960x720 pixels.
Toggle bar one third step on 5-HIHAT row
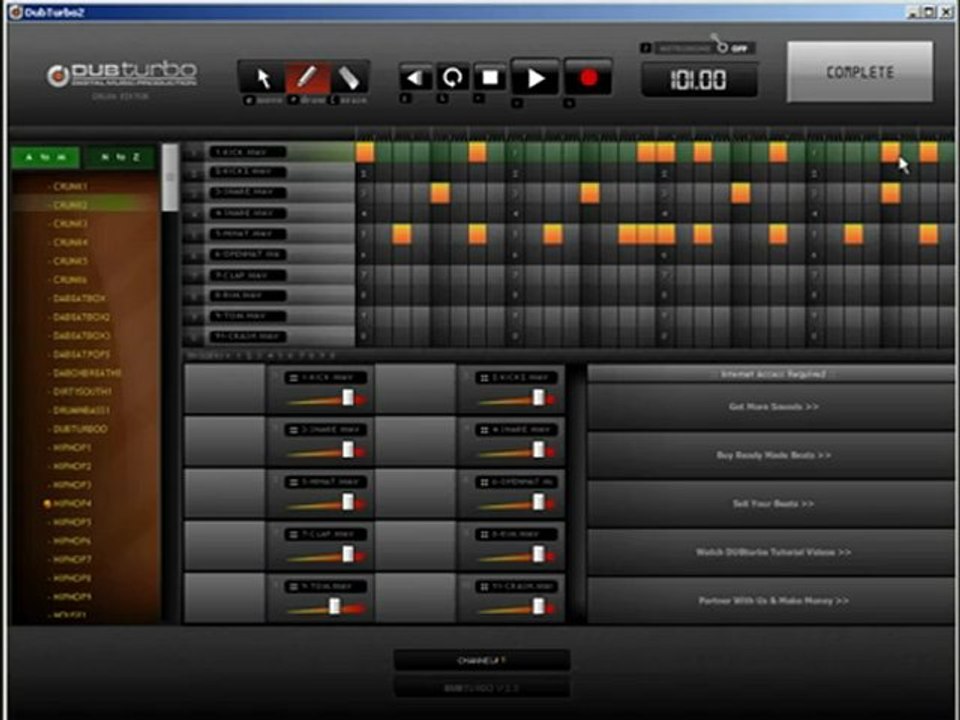point(402,234)
